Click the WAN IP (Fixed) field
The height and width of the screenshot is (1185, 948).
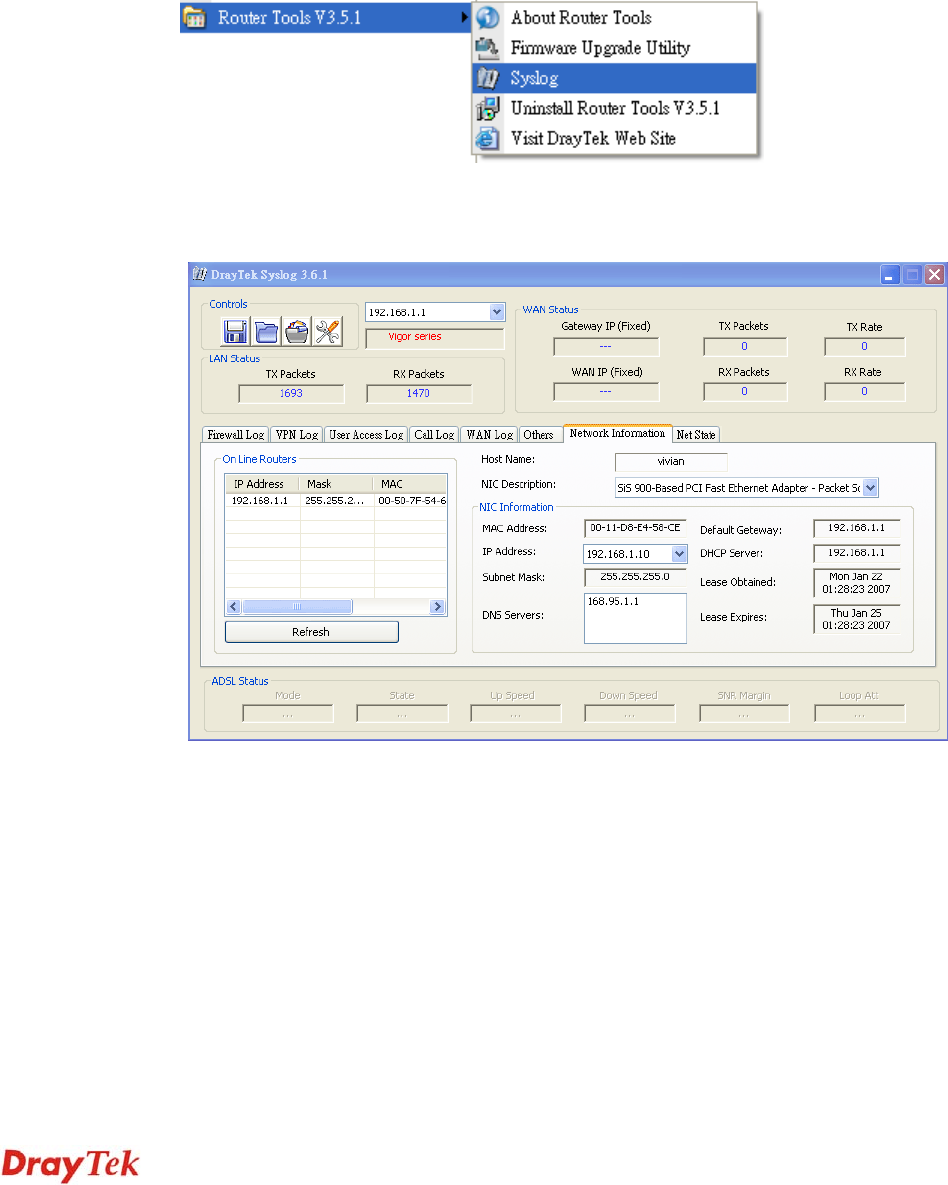[x=606, y=391]
